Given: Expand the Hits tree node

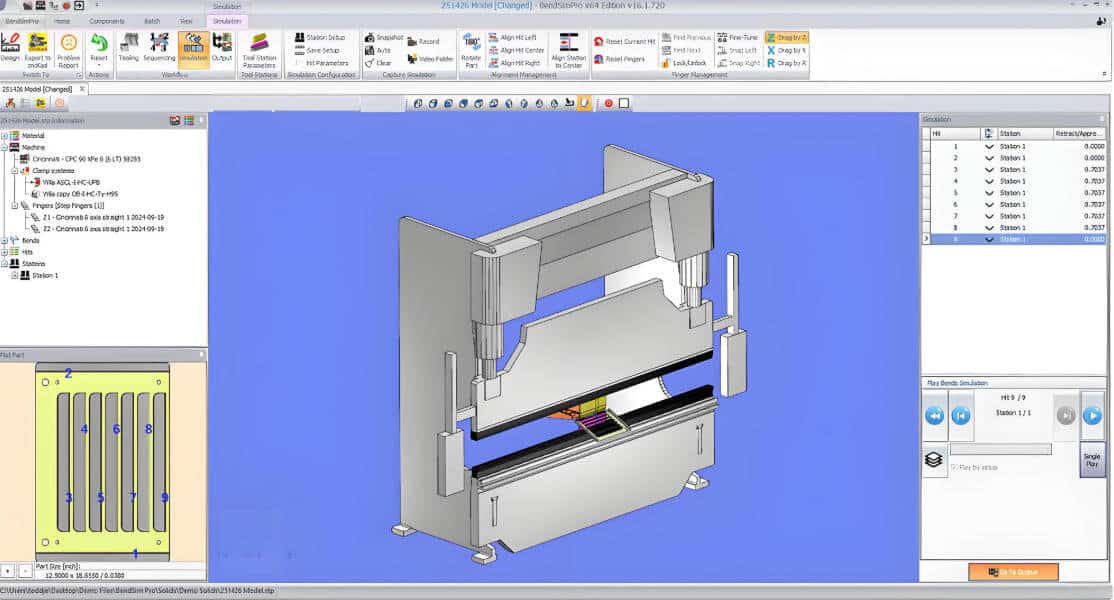Looking at the screenshot, I should click(x=4, y=252).
